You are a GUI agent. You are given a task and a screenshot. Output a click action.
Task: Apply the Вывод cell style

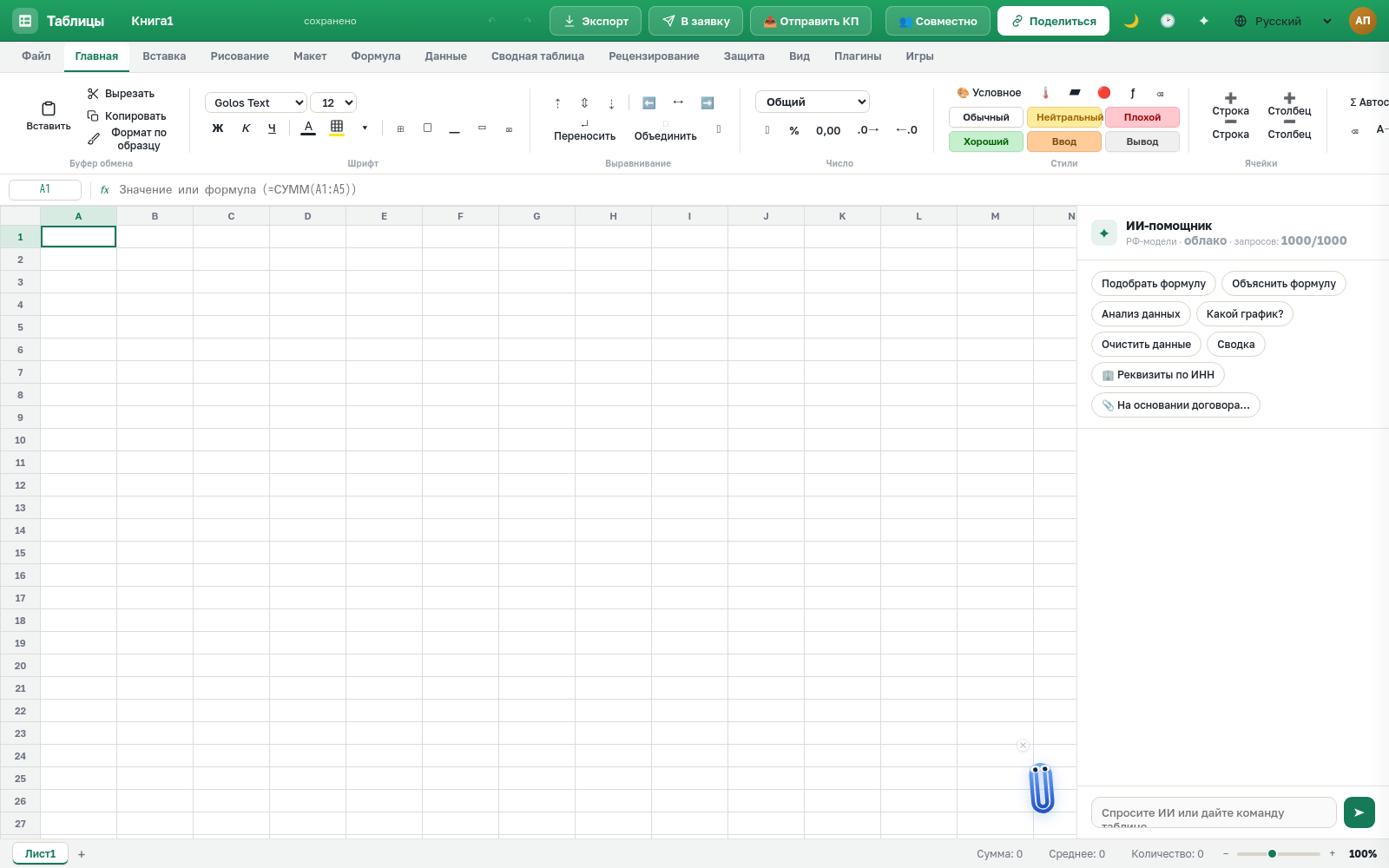click(x=1142, y=141)
